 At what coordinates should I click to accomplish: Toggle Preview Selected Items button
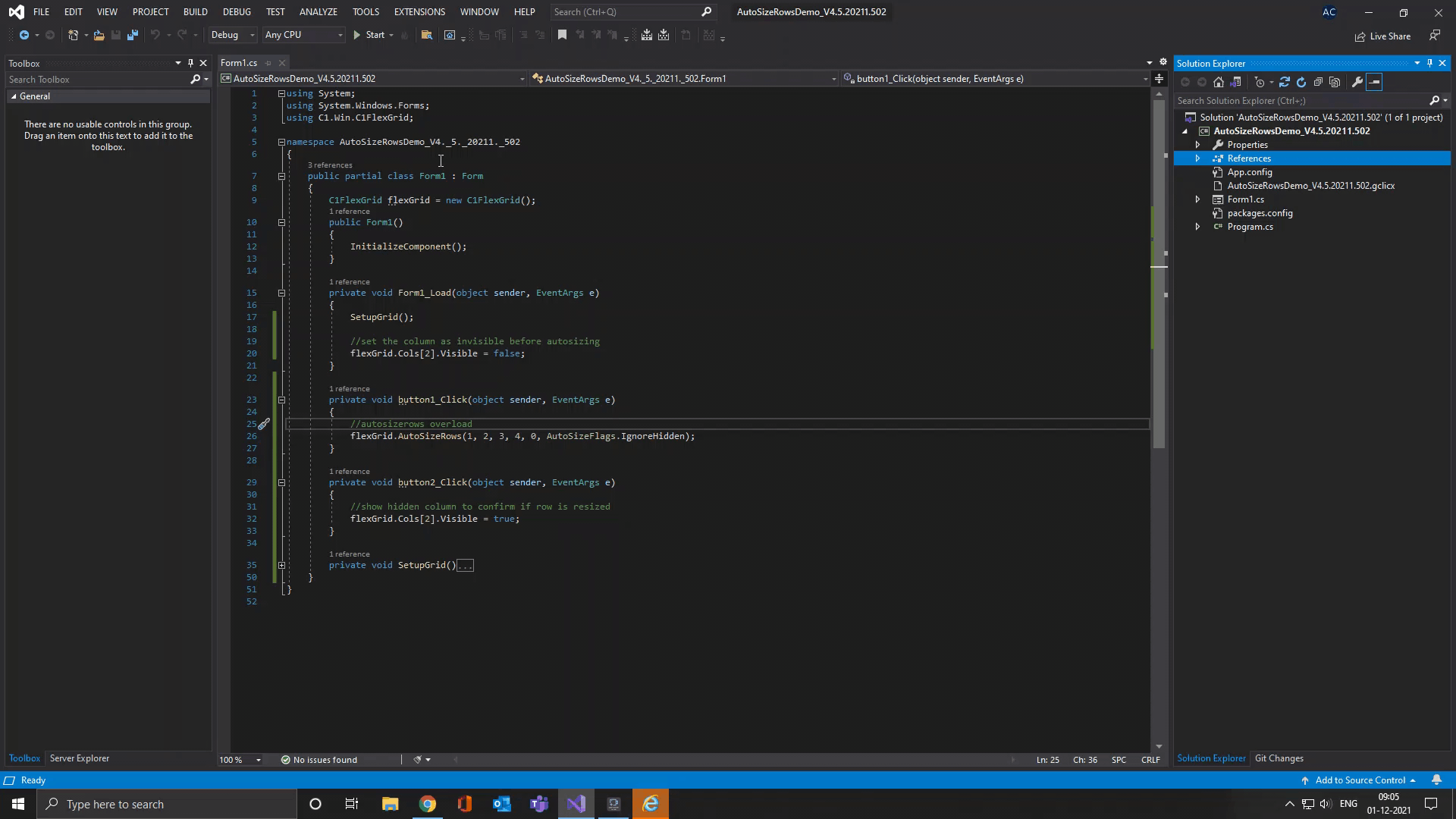click(1374, 82)
